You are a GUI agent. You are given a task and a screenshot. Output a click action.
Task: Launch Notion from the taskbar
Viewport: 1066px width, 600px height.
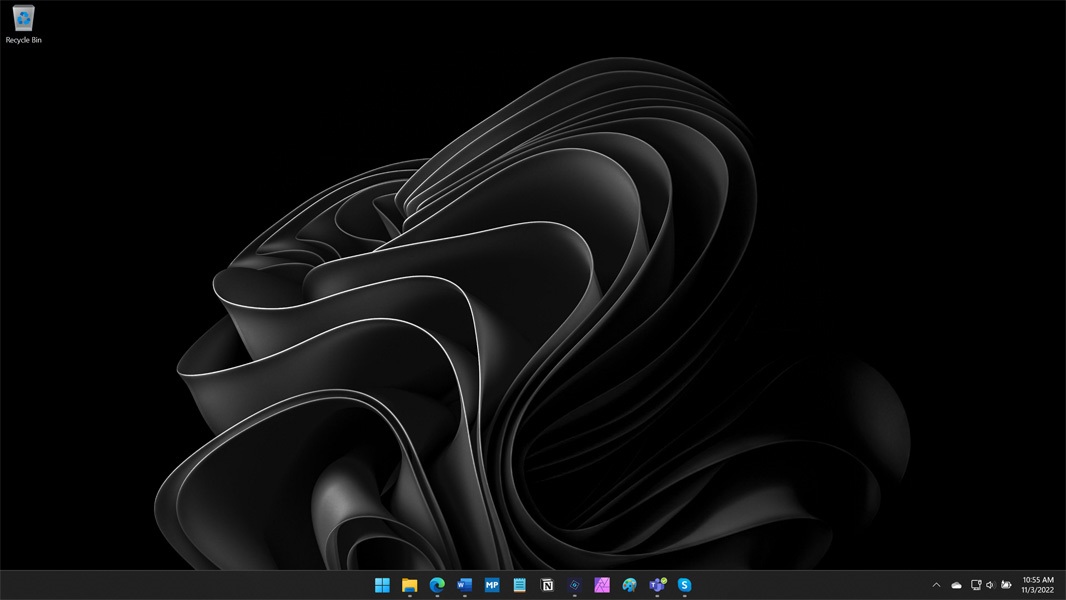tap(547, 585)
